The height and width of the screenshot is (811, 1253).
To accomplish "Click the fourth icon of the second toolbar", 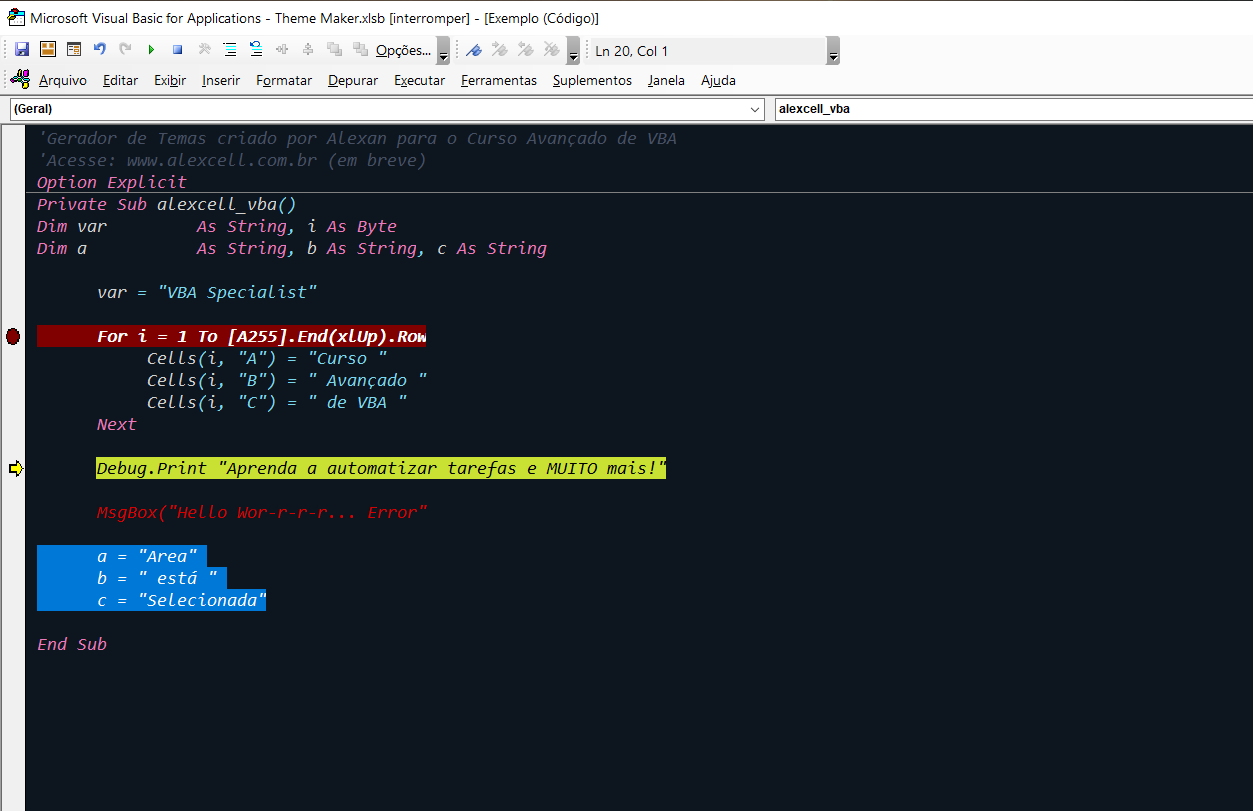I will 552,49.
